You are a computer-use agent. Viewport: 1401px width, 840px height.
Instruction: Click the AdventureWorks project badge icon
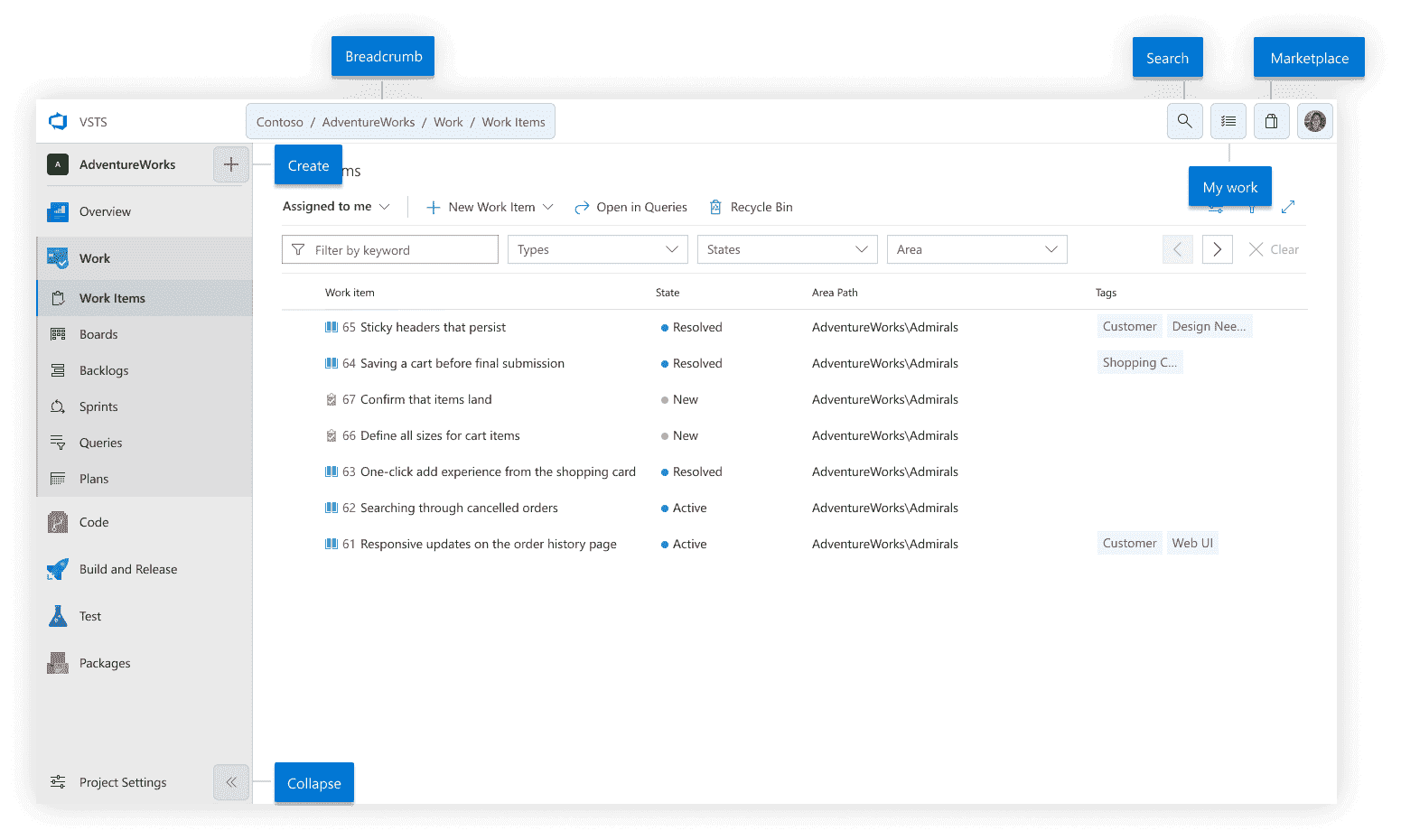(x=58, y=164)
